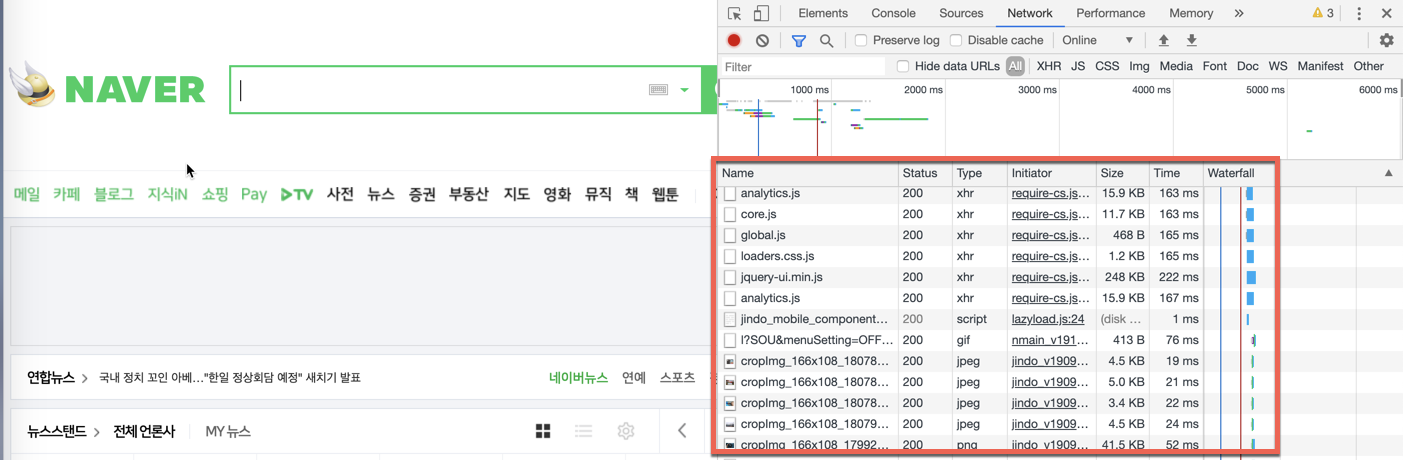This screenshot has width=1403, height=460.
Task: Show more DevTools tabs chevron
Action: pyautogui.click(x=1239, y=13)
